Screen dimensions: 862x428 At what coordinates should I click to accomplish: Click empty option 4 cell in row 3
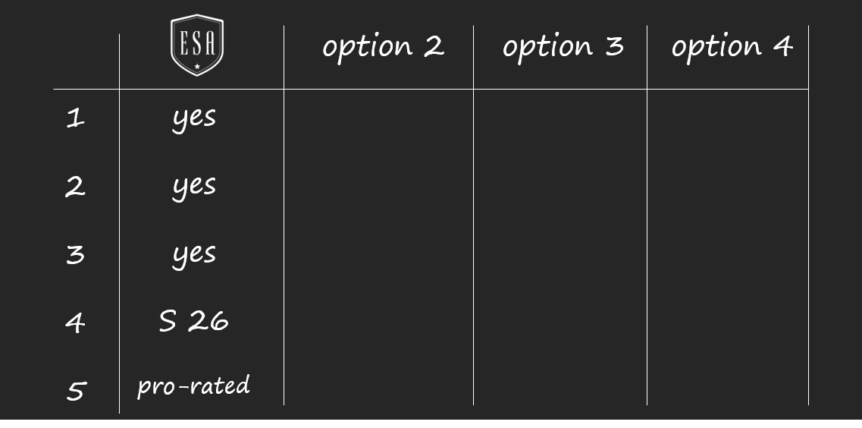[728, 254]
